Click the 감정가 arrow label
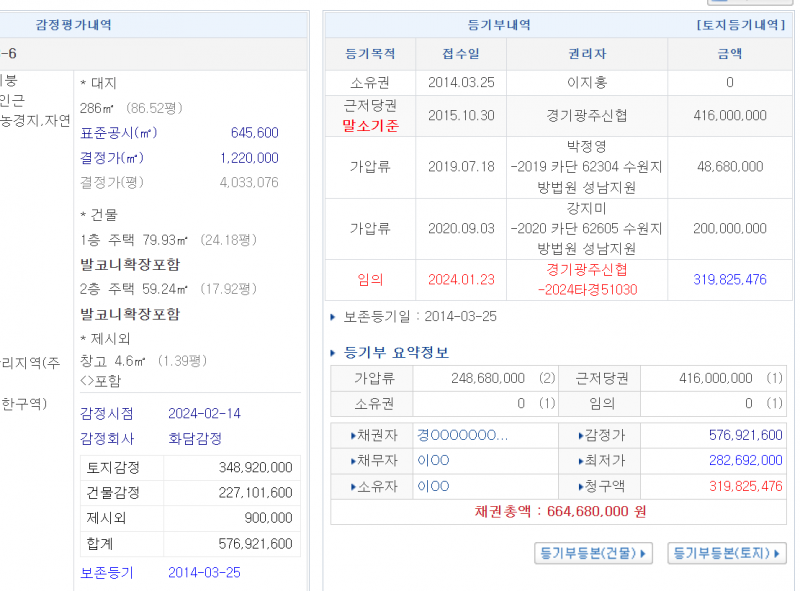Viewport: 800px width, 591px height. click(601, 436)
